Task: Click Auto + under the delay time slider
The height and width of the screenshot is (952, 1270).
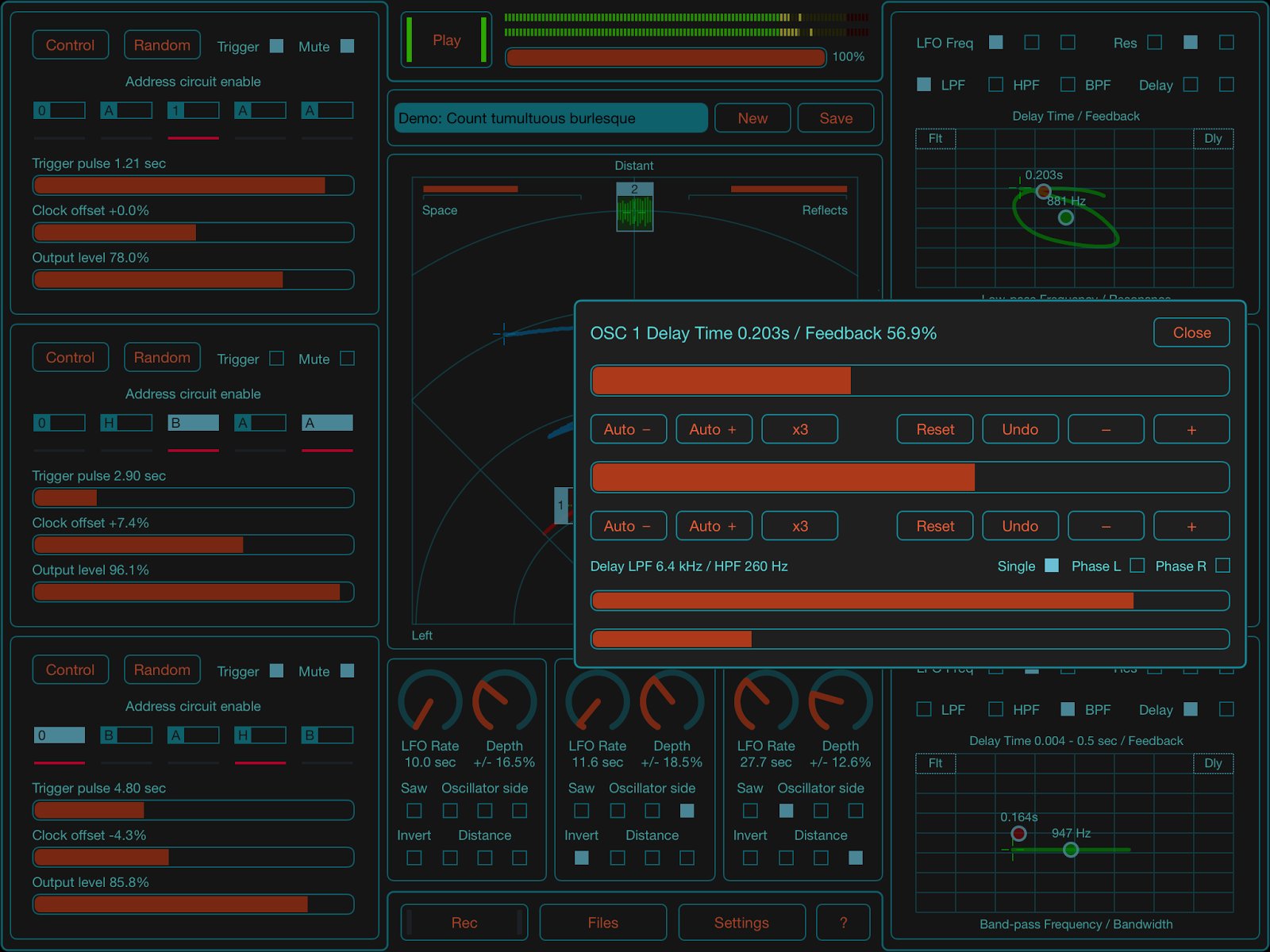Action: click(x=714, y=429)
